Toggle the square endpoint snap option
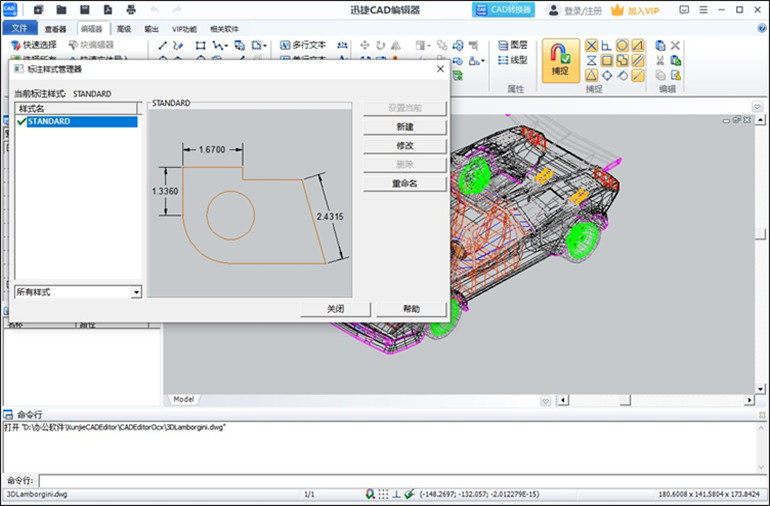The image size is (770, 506). pyautogui.click(x=607, y=60)
